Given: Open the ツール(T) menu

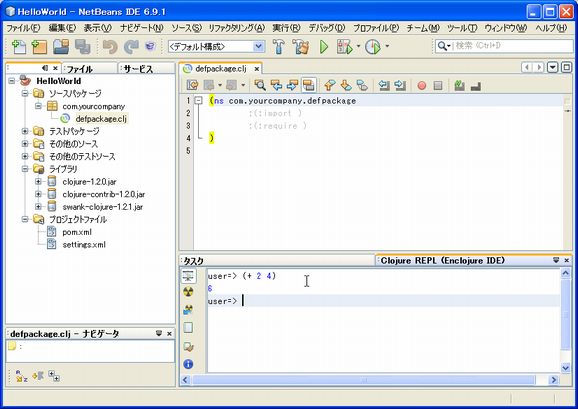Looking at the screenshot, I should point(462,28).
